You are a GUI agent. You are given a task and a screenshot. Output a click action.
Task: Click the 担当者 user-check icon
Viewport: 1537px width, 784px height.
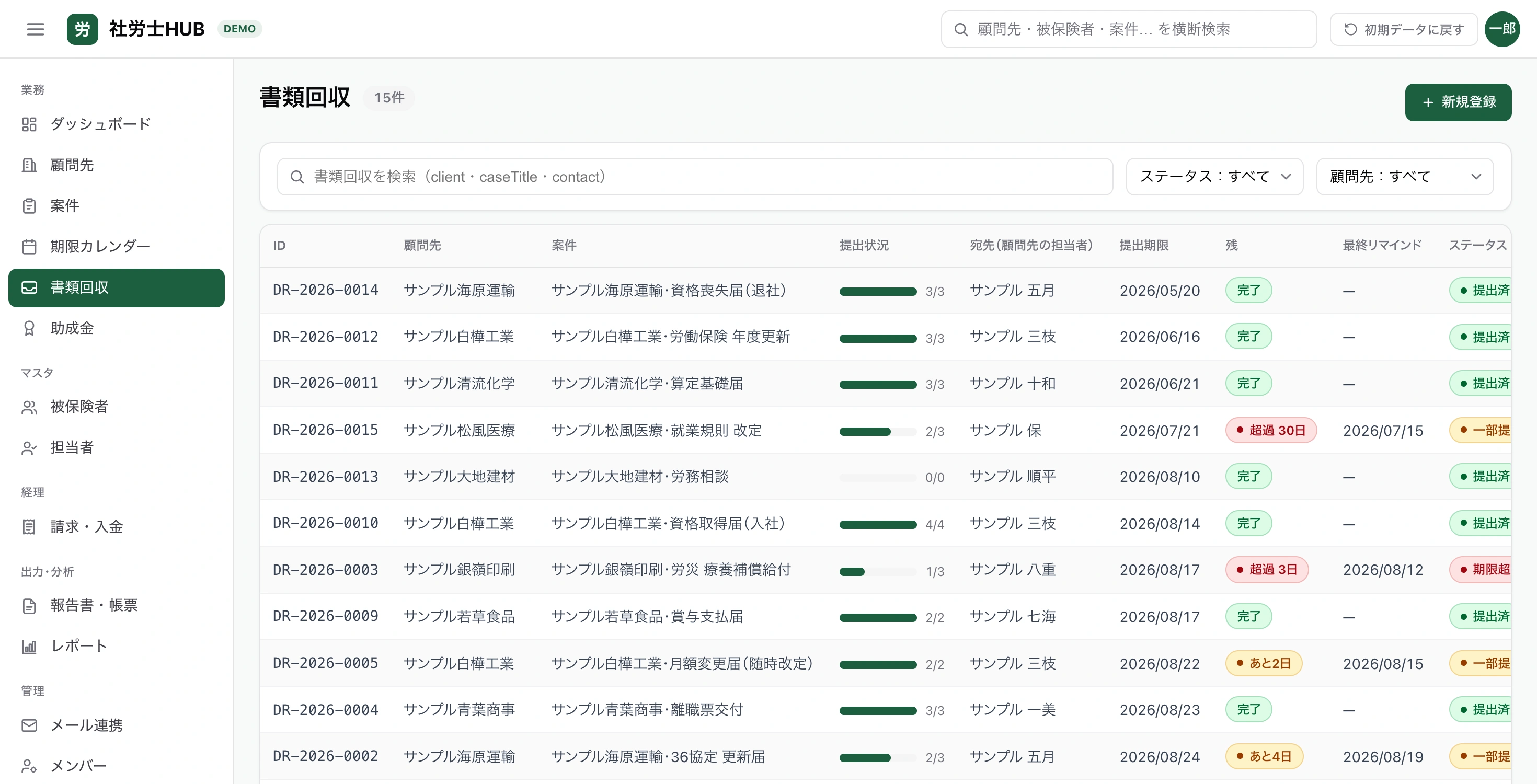[29, 447]
